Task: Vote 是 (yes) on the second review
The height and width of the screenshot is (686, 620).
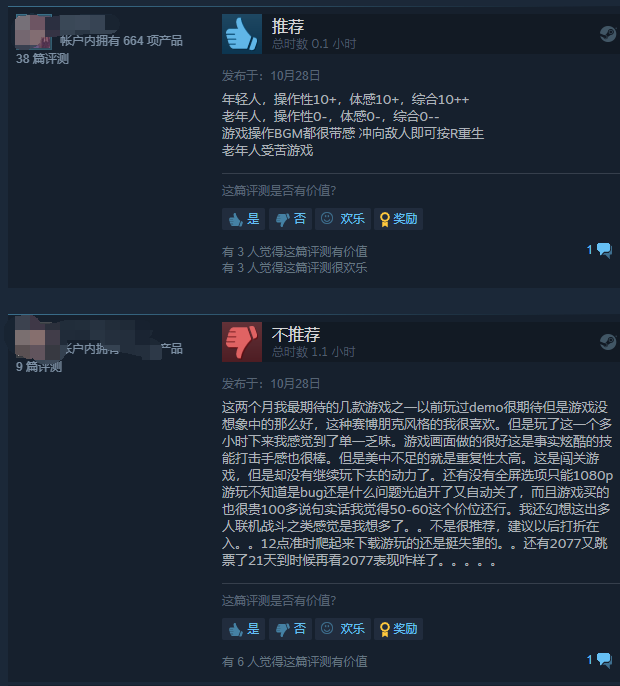Action: [x=244, y=629]
